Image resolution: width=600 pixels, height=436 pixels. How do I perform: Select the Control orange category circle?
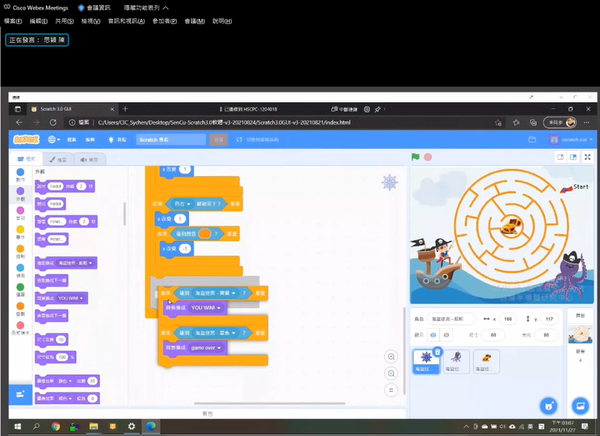coord(20,249)
